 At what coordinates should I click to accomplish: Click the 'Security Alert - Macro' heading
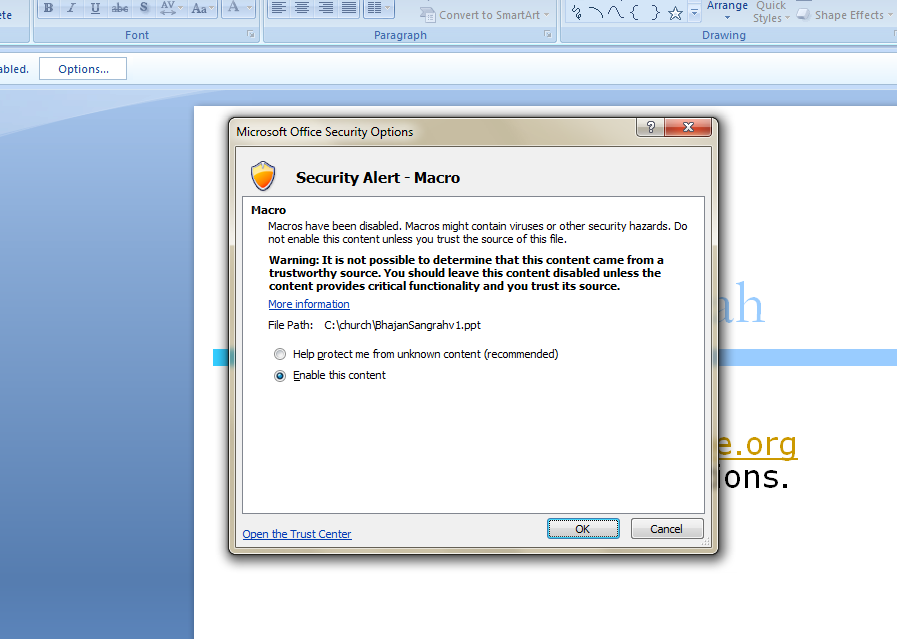click(x=378, y=178)
